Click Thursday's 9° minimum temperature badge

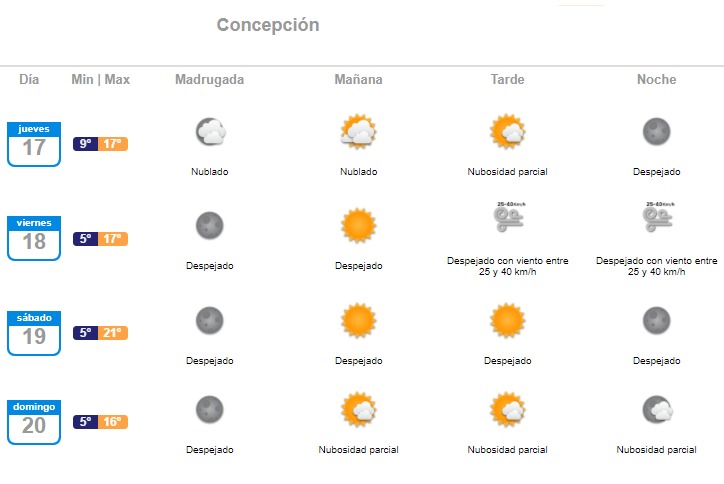point(85,144)
